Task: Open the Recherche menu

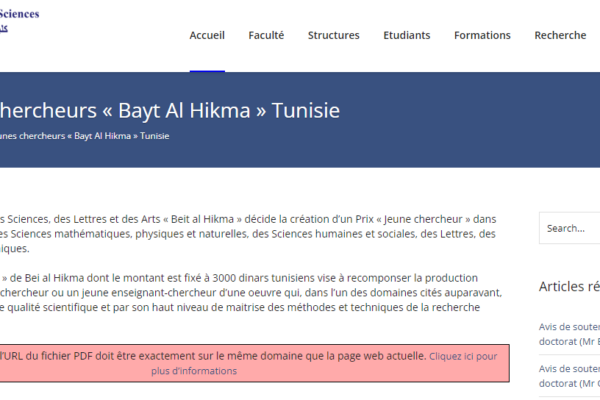Action: pyautogui.click(x=560, y=35)
